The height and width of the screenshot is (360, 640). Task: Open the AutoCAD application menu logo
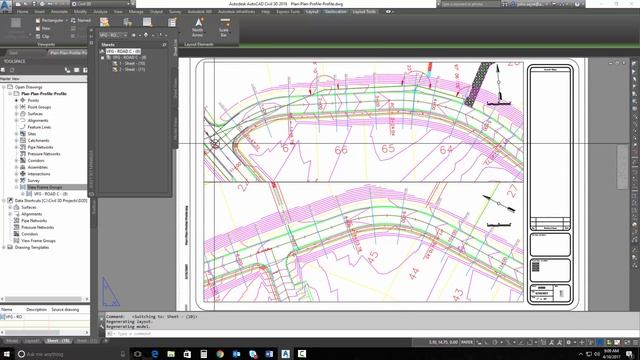click(x=6, y=7)
